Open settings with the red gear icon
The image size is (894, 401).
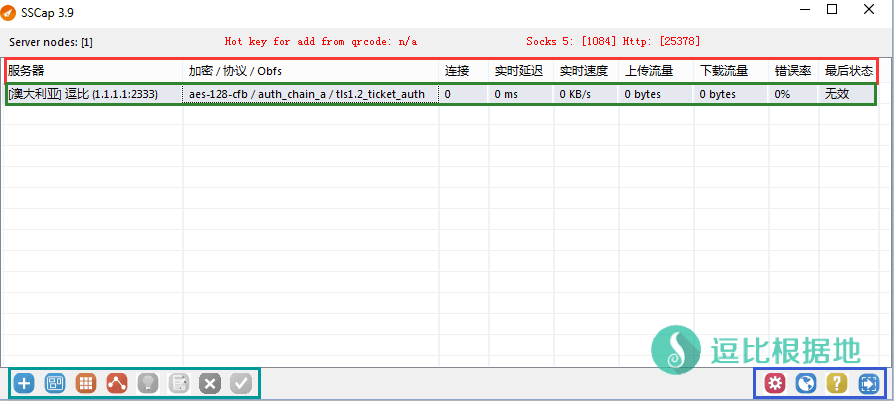point(774,383)
